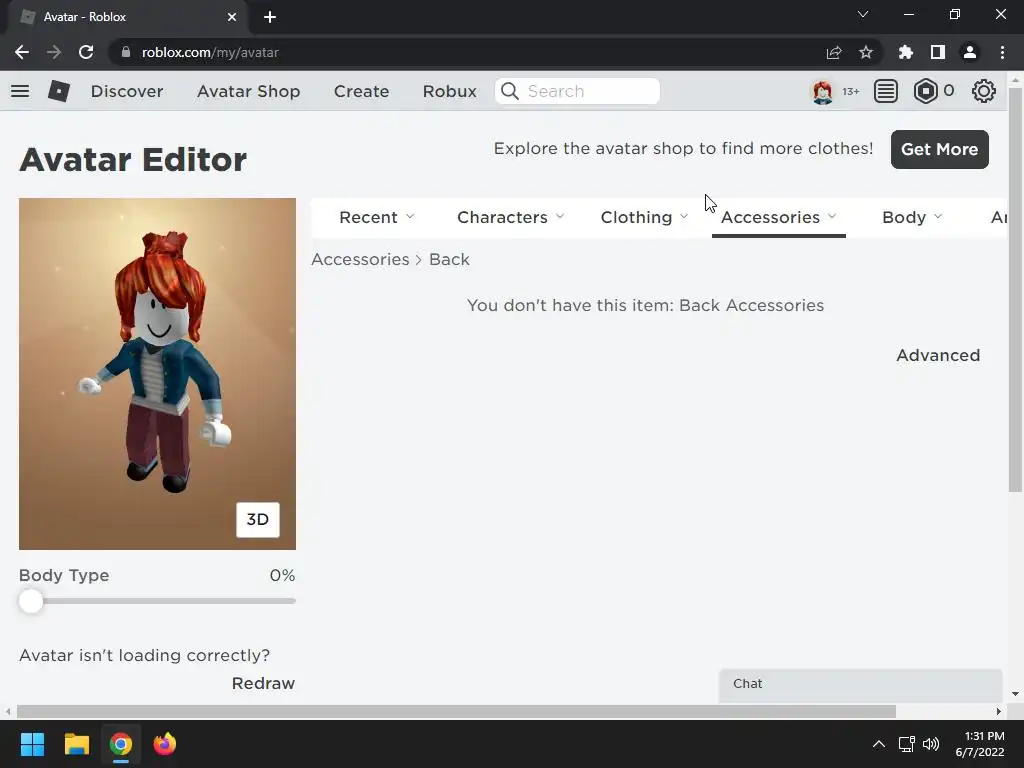This screenshot has height=768, width=1024.
Task: Open the notifications feed icon
Action: pyautogui.click(x=886, y=91)
